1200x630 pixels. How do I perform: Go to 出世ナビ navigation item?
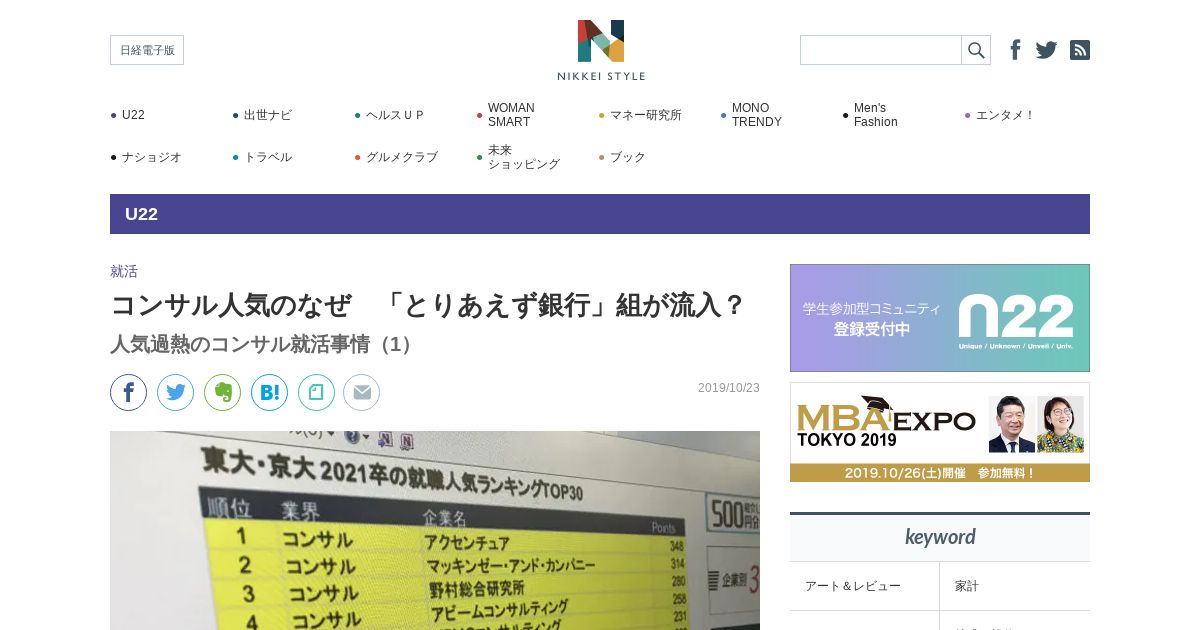coord(267,115)
